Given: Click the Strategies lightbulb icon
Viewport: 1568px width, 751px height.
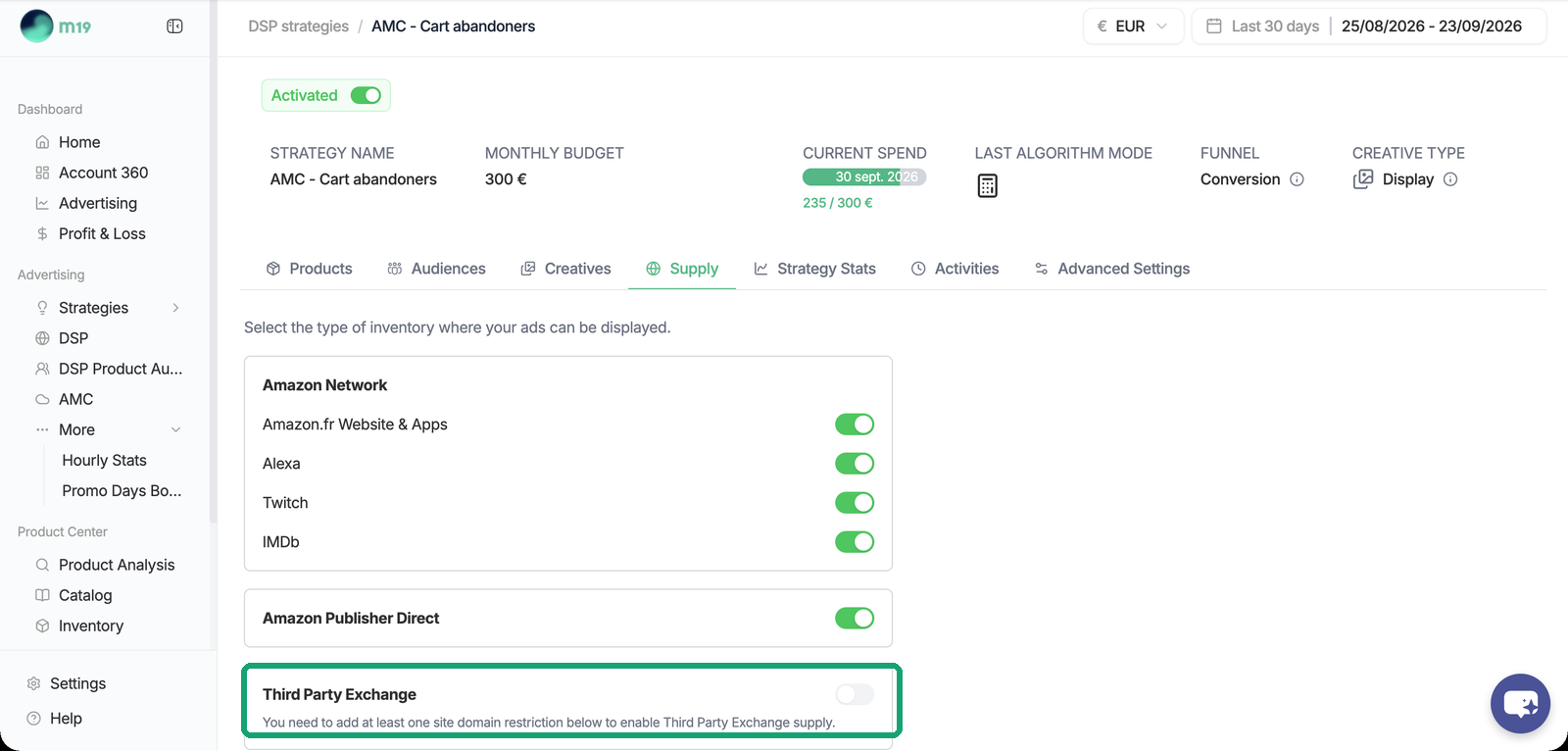Looking at the screenshot, I should [42, 308].
